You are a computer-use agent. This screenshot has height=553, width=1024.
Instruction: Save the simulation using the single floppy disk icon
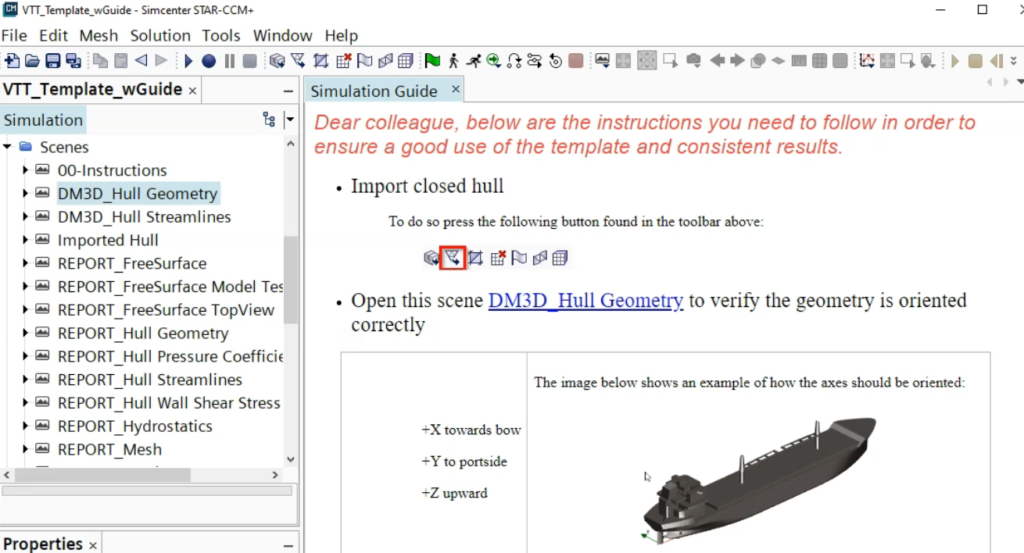52,61
